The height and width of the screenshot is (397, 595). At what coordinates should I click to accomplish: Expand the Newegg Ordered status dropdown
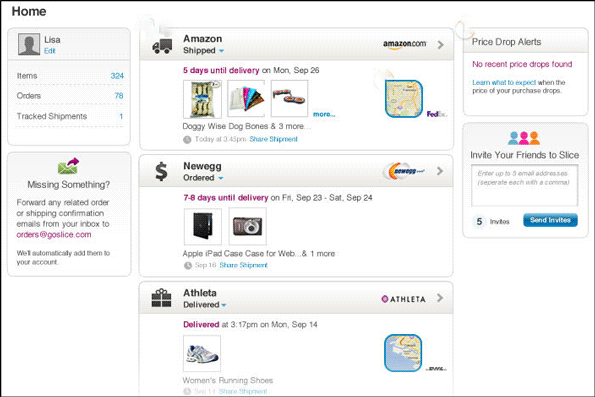(x=220, y=178)
